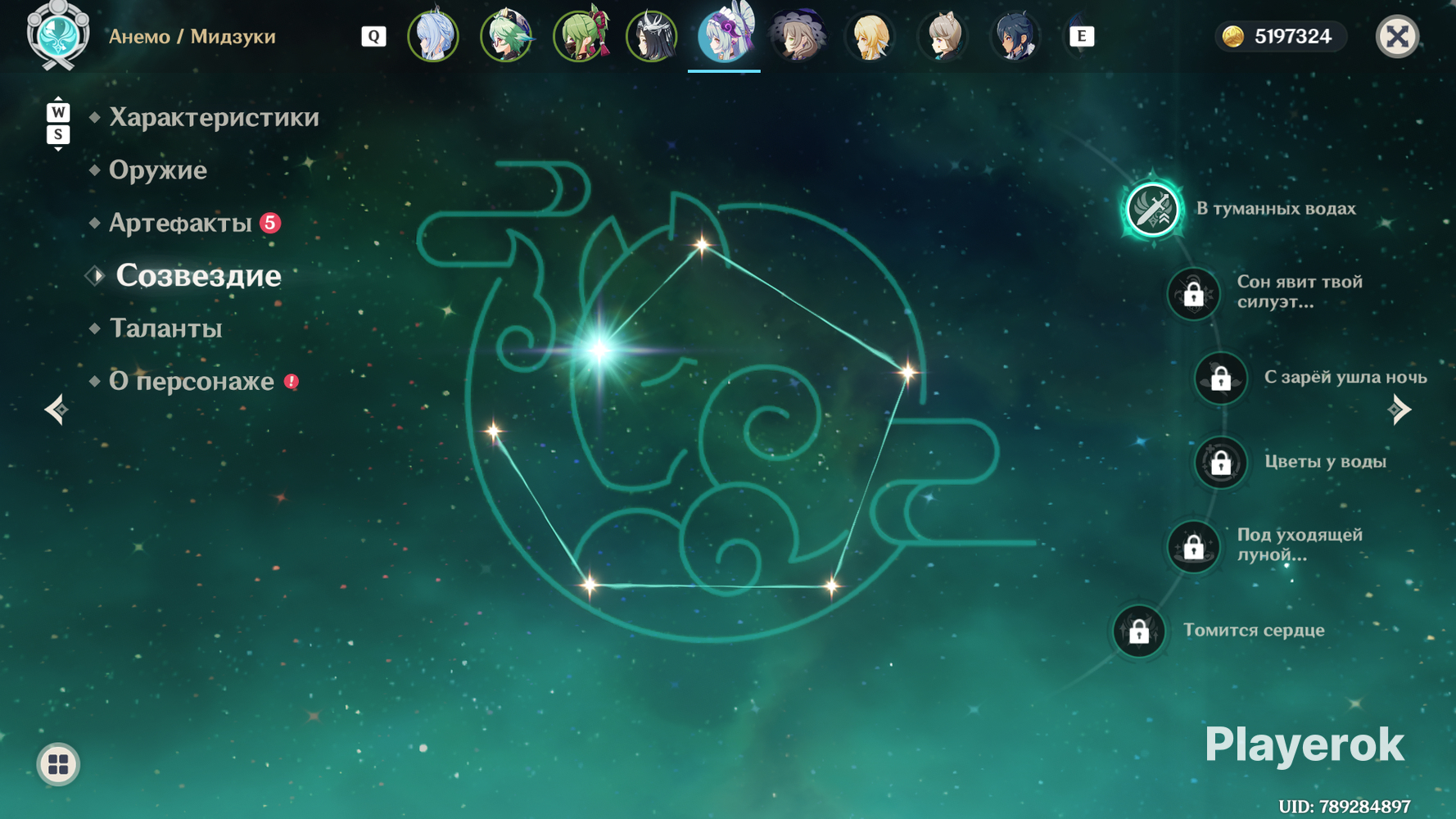Screen dimensions: 1456x819
Task: Close the character screen
Action: click(1397, 36)
